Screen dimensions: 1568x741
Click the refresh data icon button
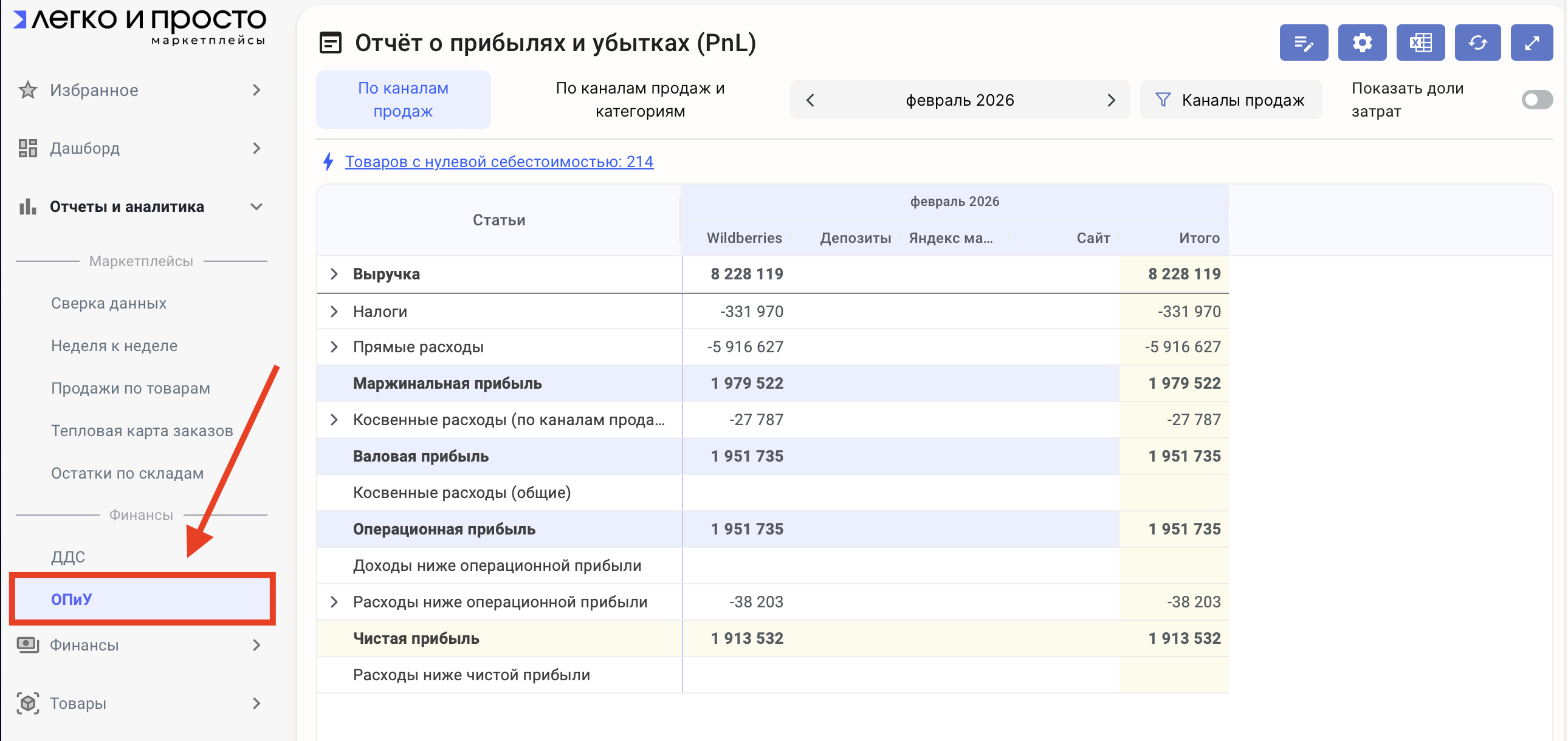(1477, 43)
